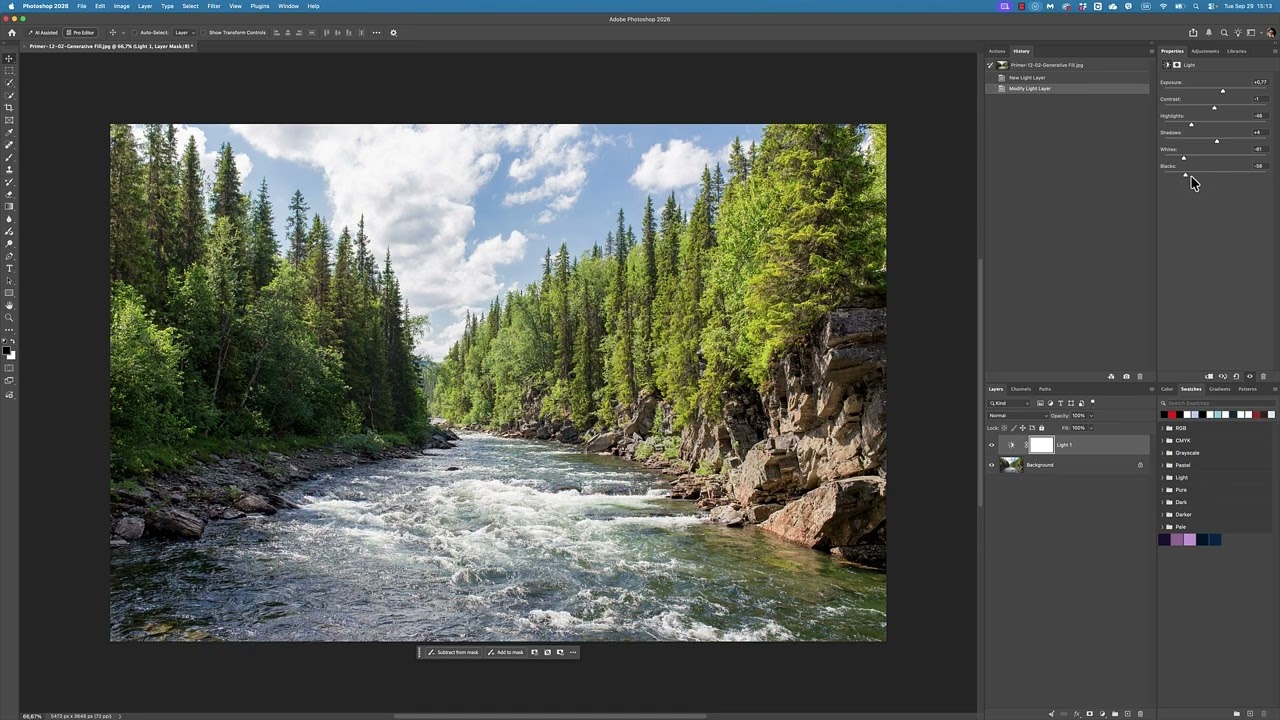Select the Eraser tool
Screen dimensions: 1280x720
click(10, 194)
